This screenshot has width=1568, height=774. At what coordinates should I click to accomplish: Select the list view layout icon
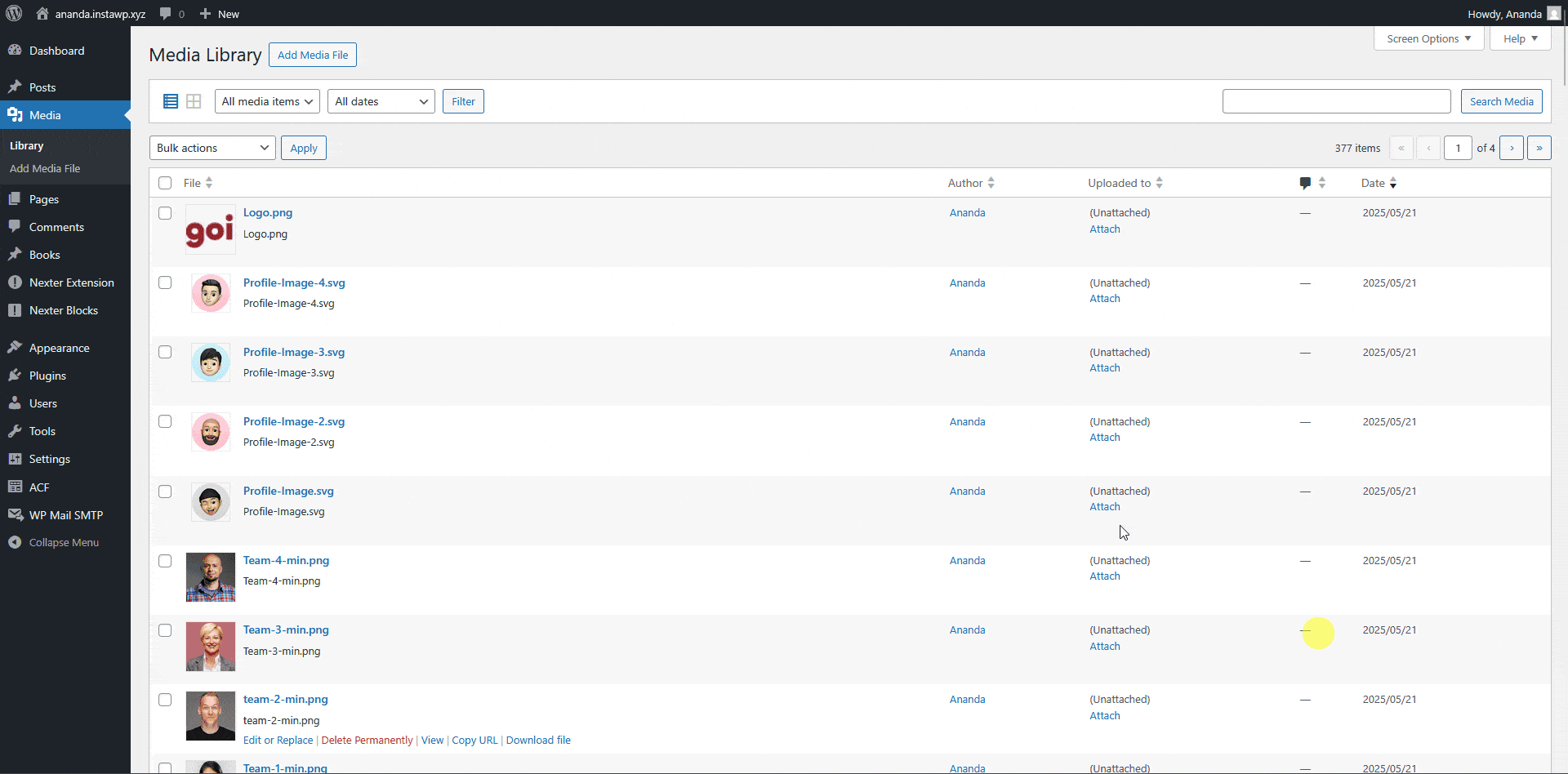[171, 100]
